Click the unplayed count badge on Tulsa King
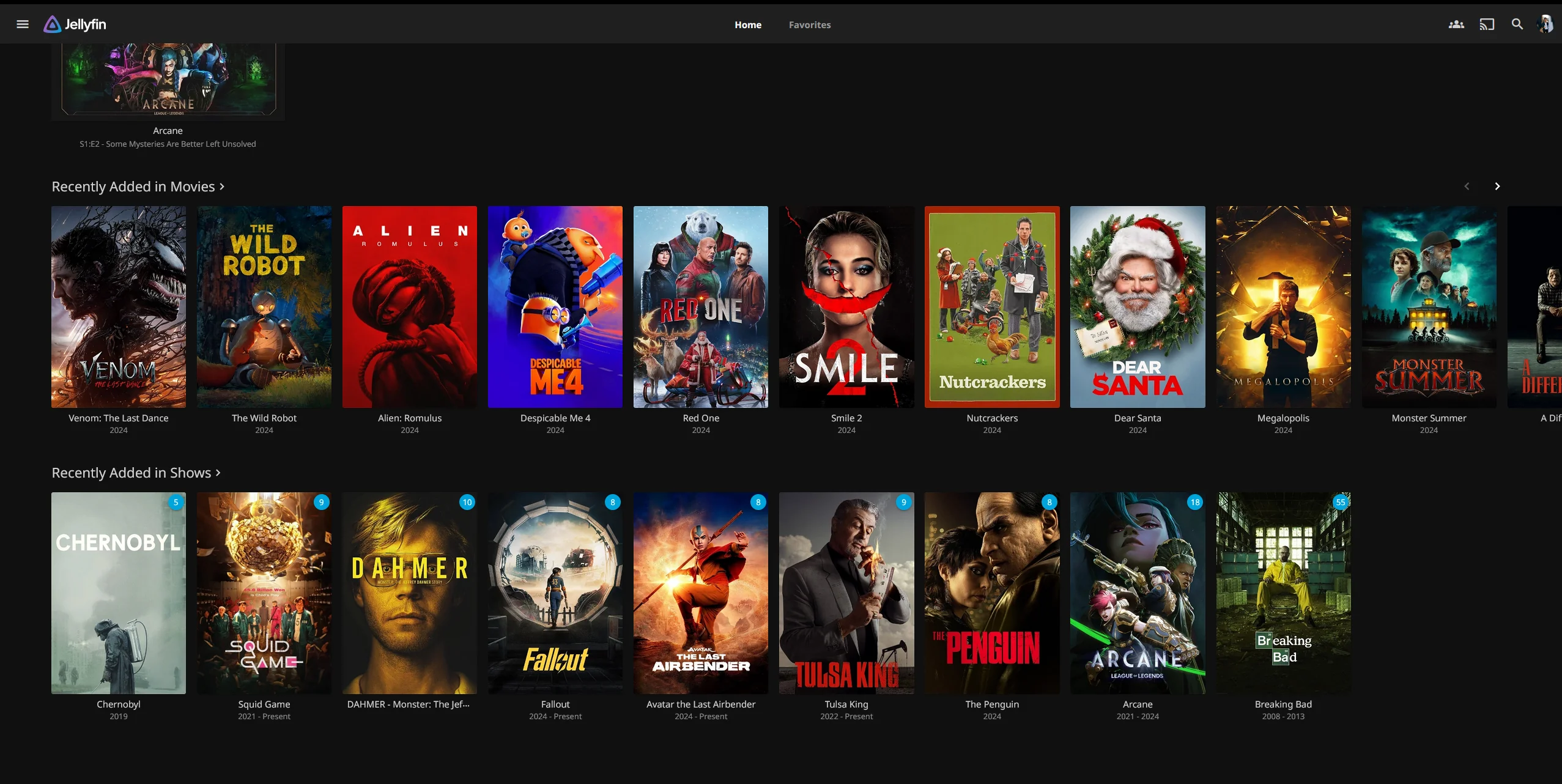1562x784 pixels. tap(904, 502)
